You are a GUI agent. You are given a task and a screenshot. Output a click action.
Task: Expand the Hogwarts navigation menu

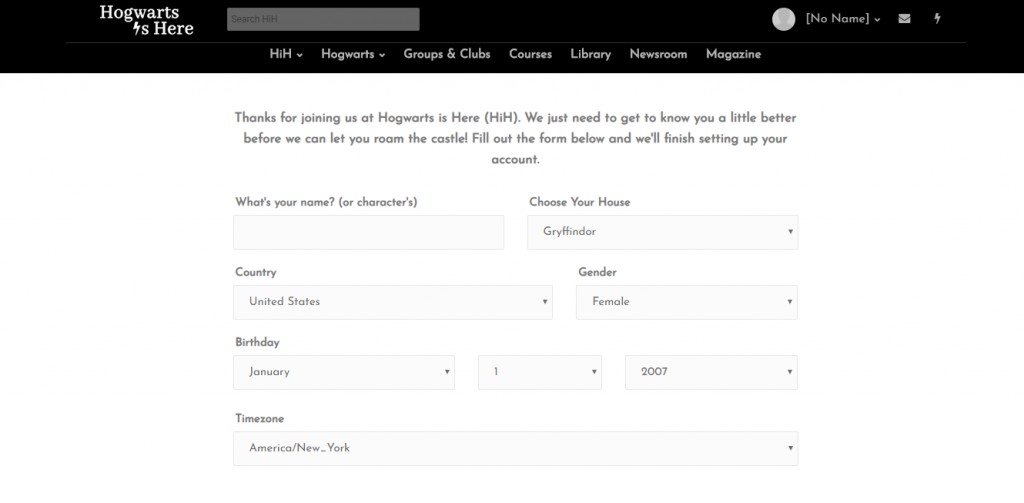(x=353, y=54)
